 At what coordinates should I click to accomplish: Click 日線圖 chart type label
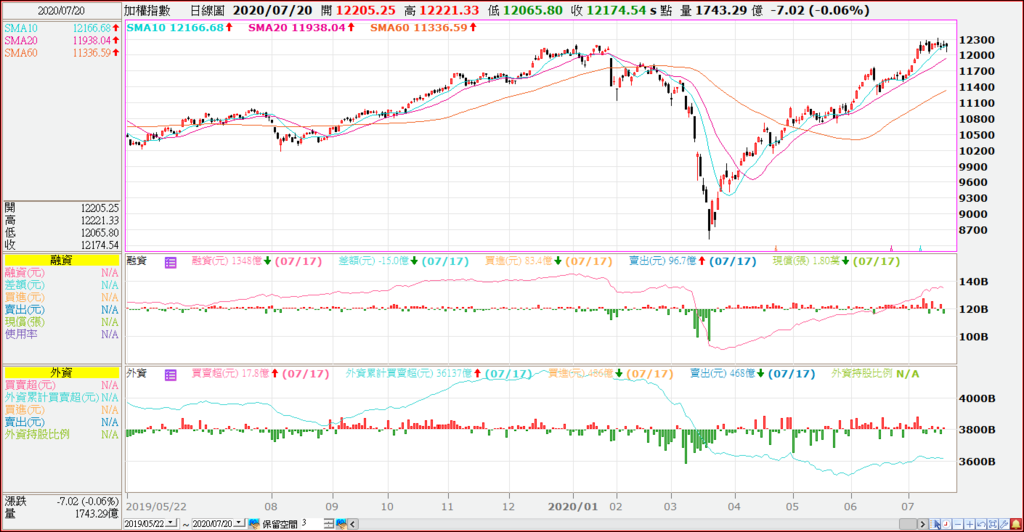[x=207, y=10]
